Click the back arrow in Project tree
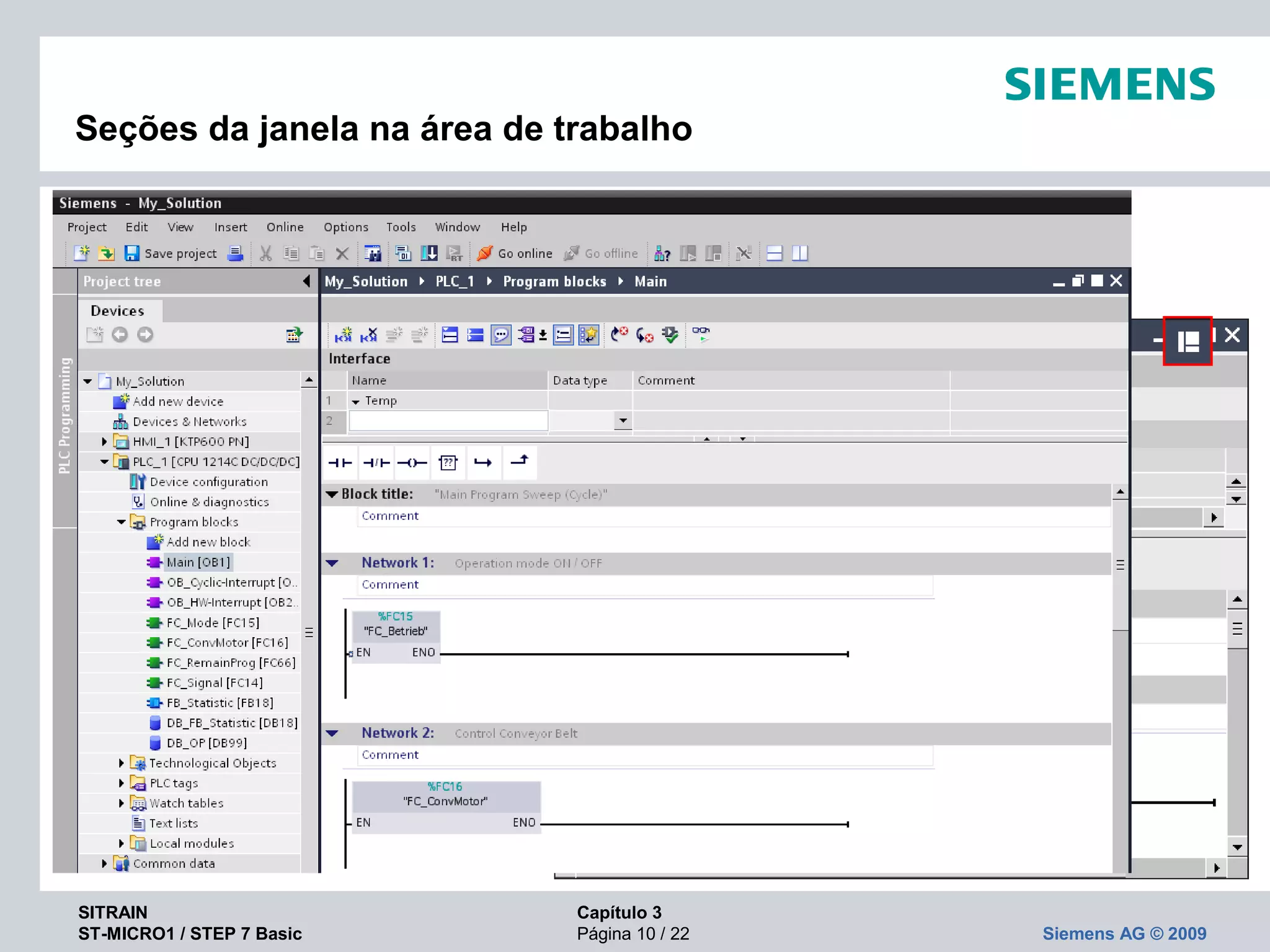Screen dimensions: 1270x952 pos(120,335)
